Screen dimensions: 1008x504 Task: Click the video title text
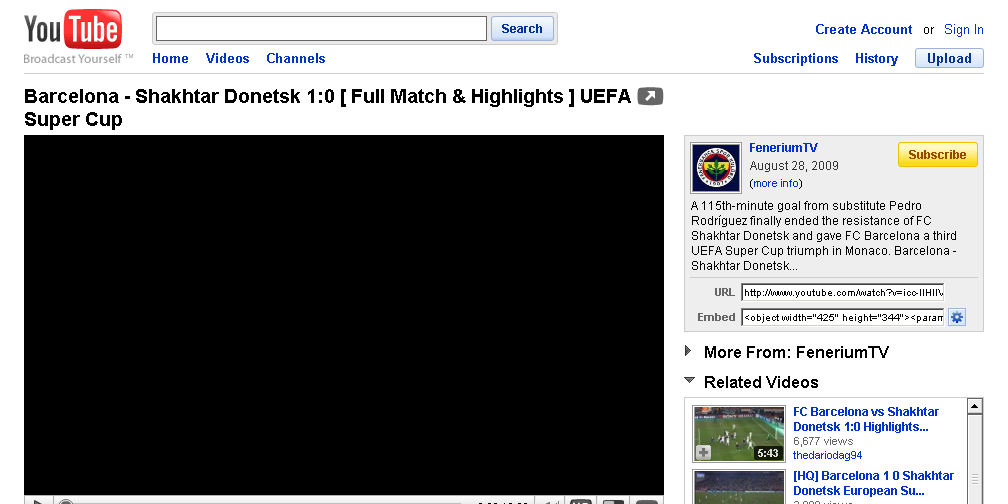(x=327, y=108)
